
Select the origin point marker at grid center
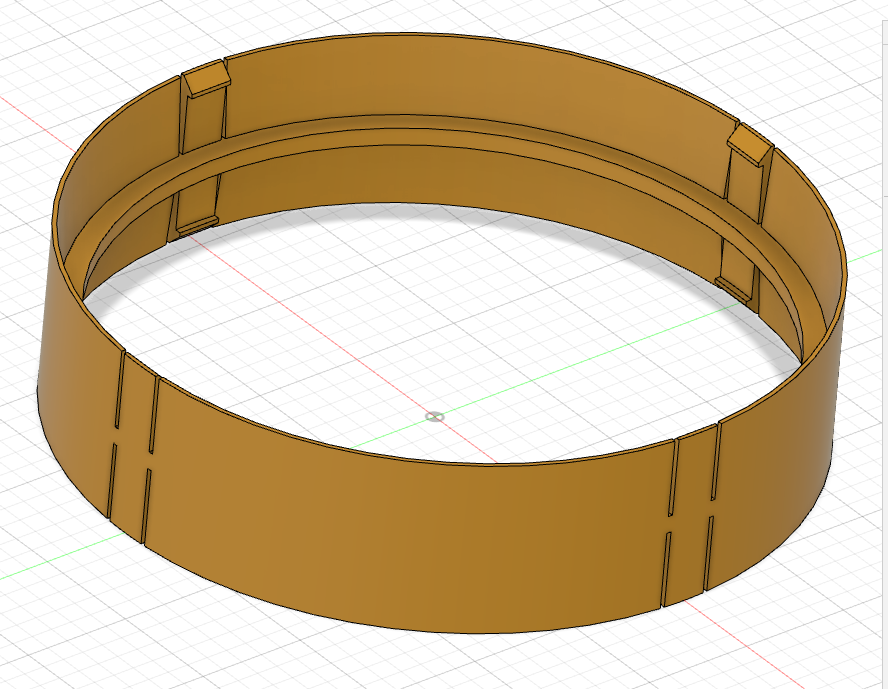(x=434, y=417)
